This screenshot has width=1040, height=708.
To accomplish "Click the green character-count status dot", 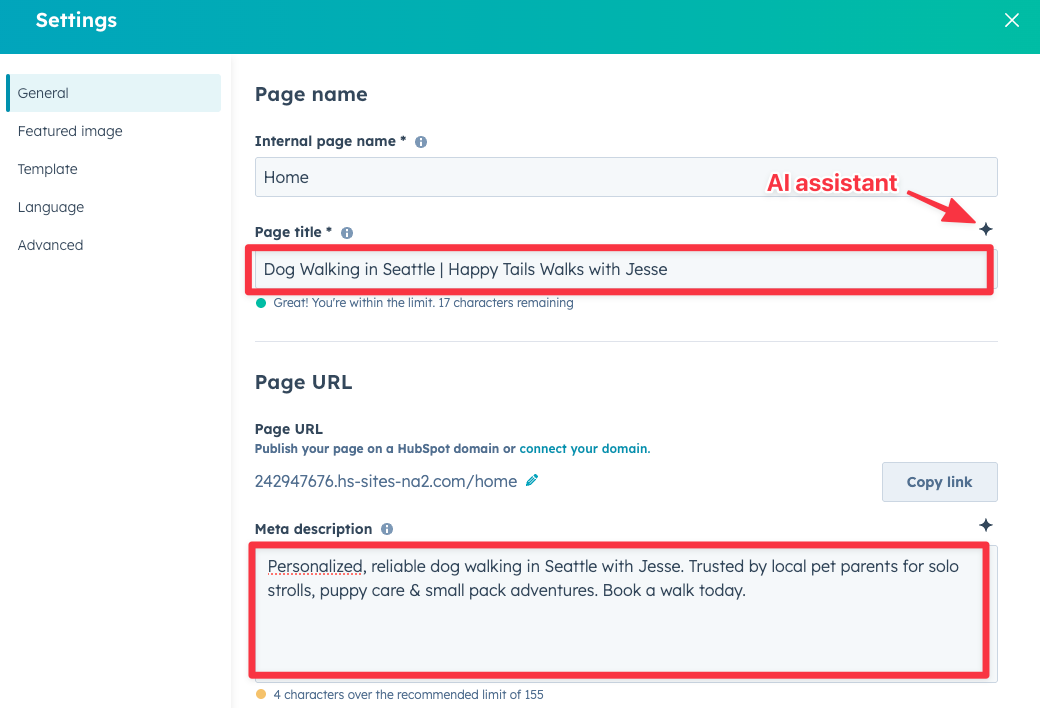I will [262, 302].
